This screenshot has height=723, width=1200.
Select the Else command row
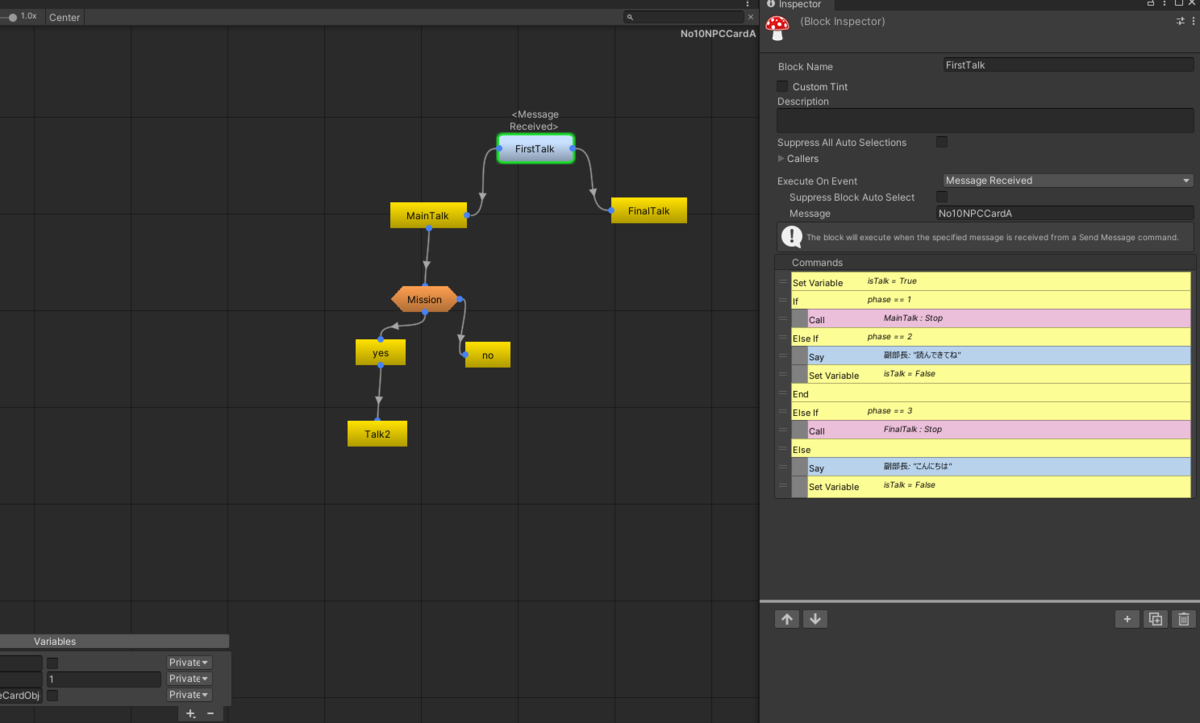991,449
